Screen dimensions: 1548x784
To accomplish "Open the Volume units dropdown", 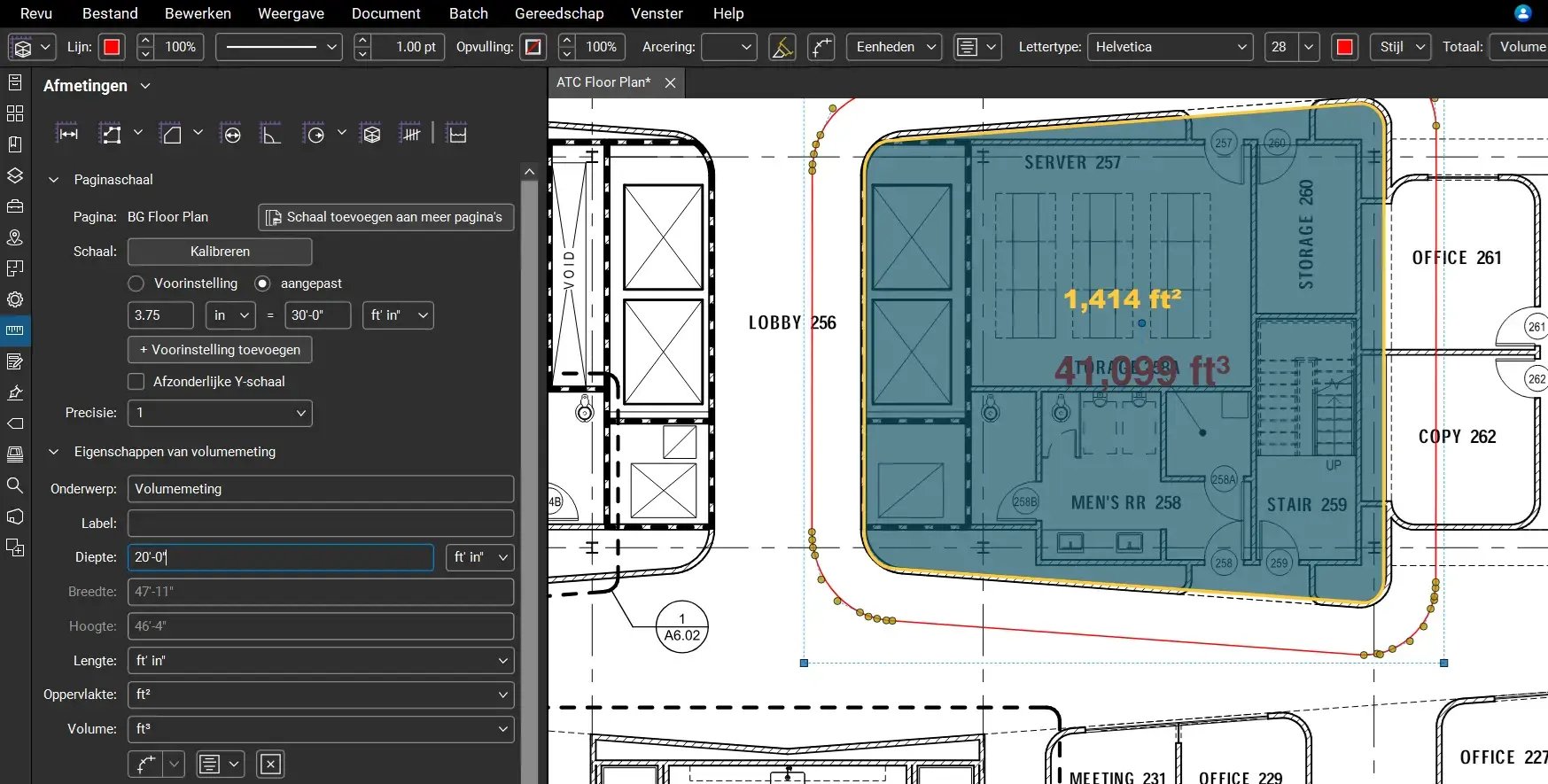I will pos(321,729).
